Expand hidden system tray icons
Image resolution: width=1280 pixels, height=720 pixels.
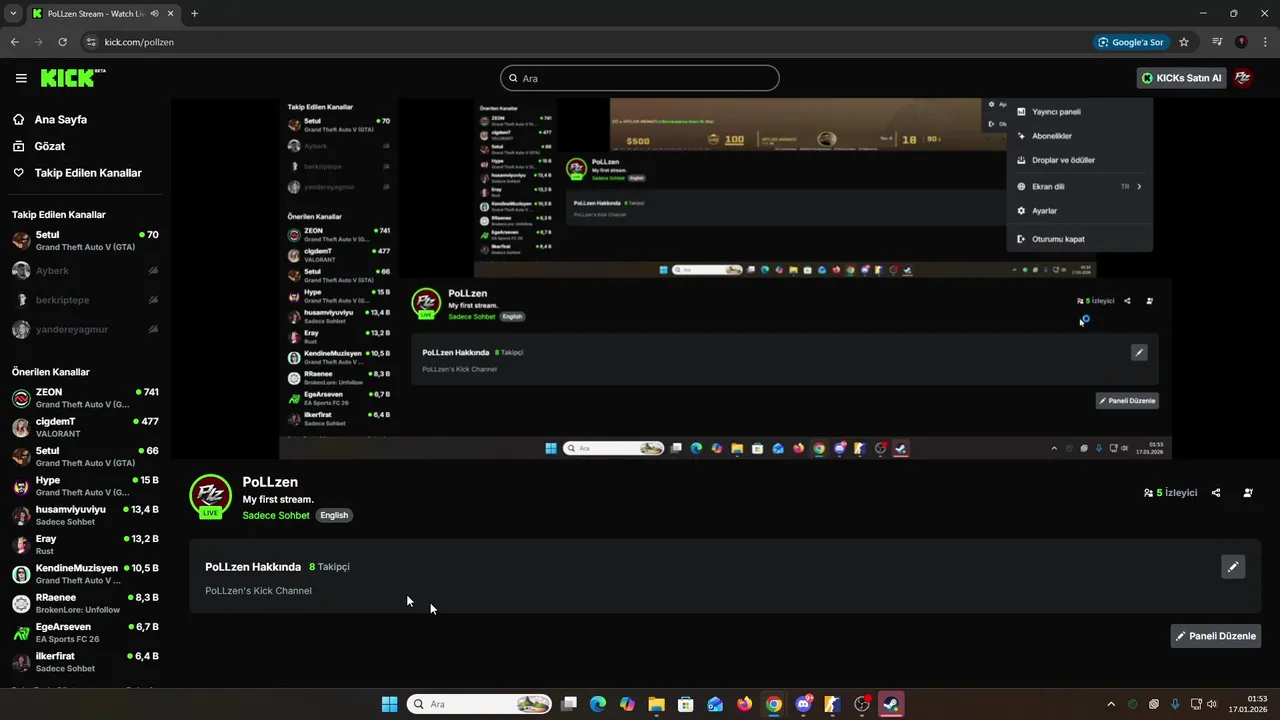(x=1110, y=704)
